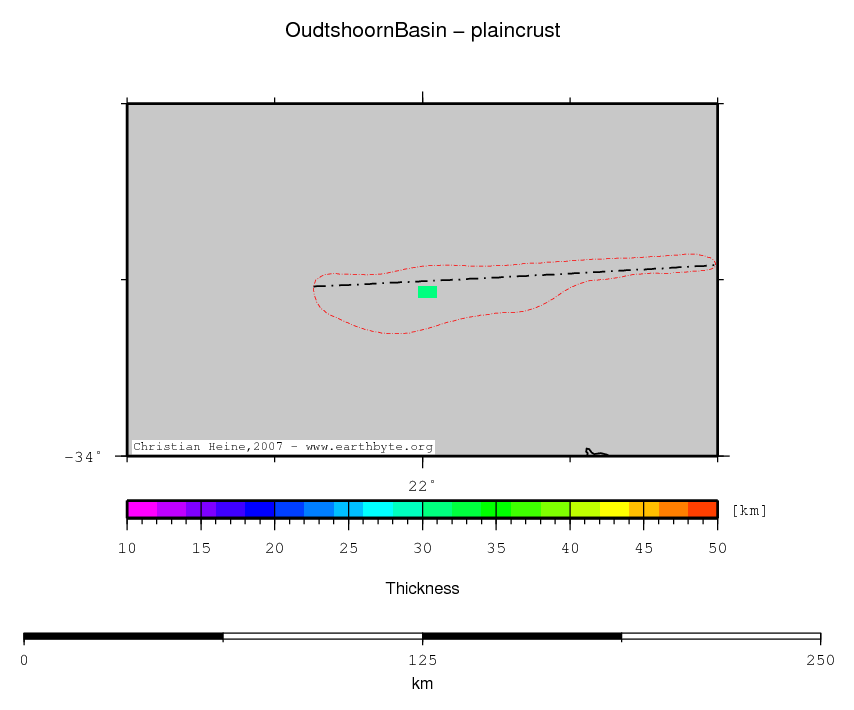Click the green crust thickness cell on the map

[427, 292]
